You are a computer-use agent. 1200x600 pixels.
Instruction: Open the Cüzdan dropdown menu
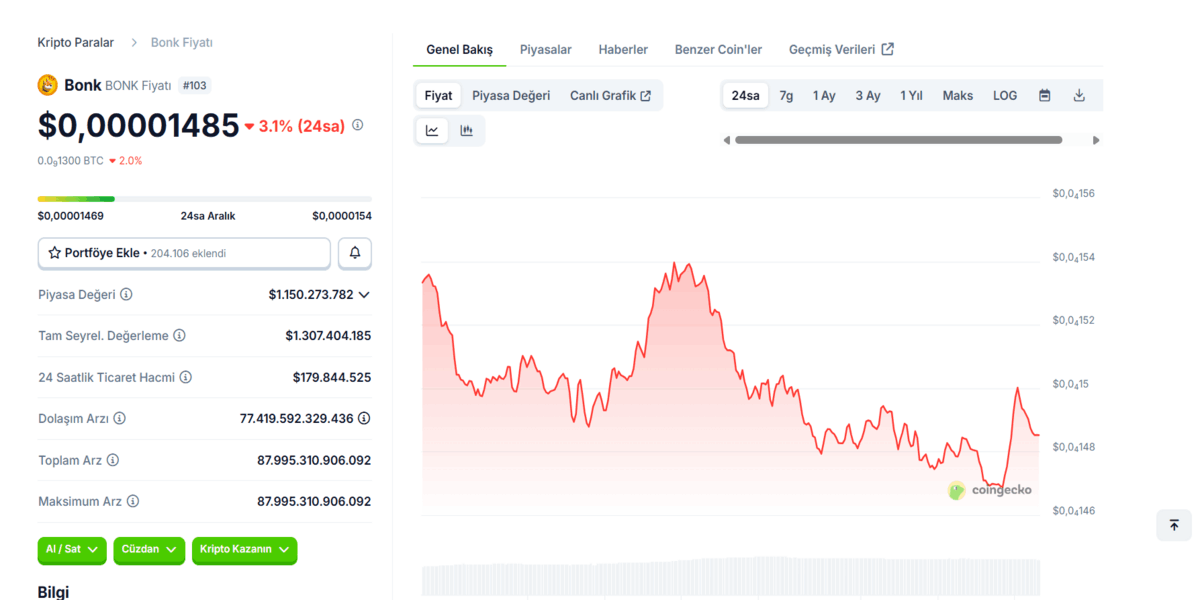pos(147,549)
